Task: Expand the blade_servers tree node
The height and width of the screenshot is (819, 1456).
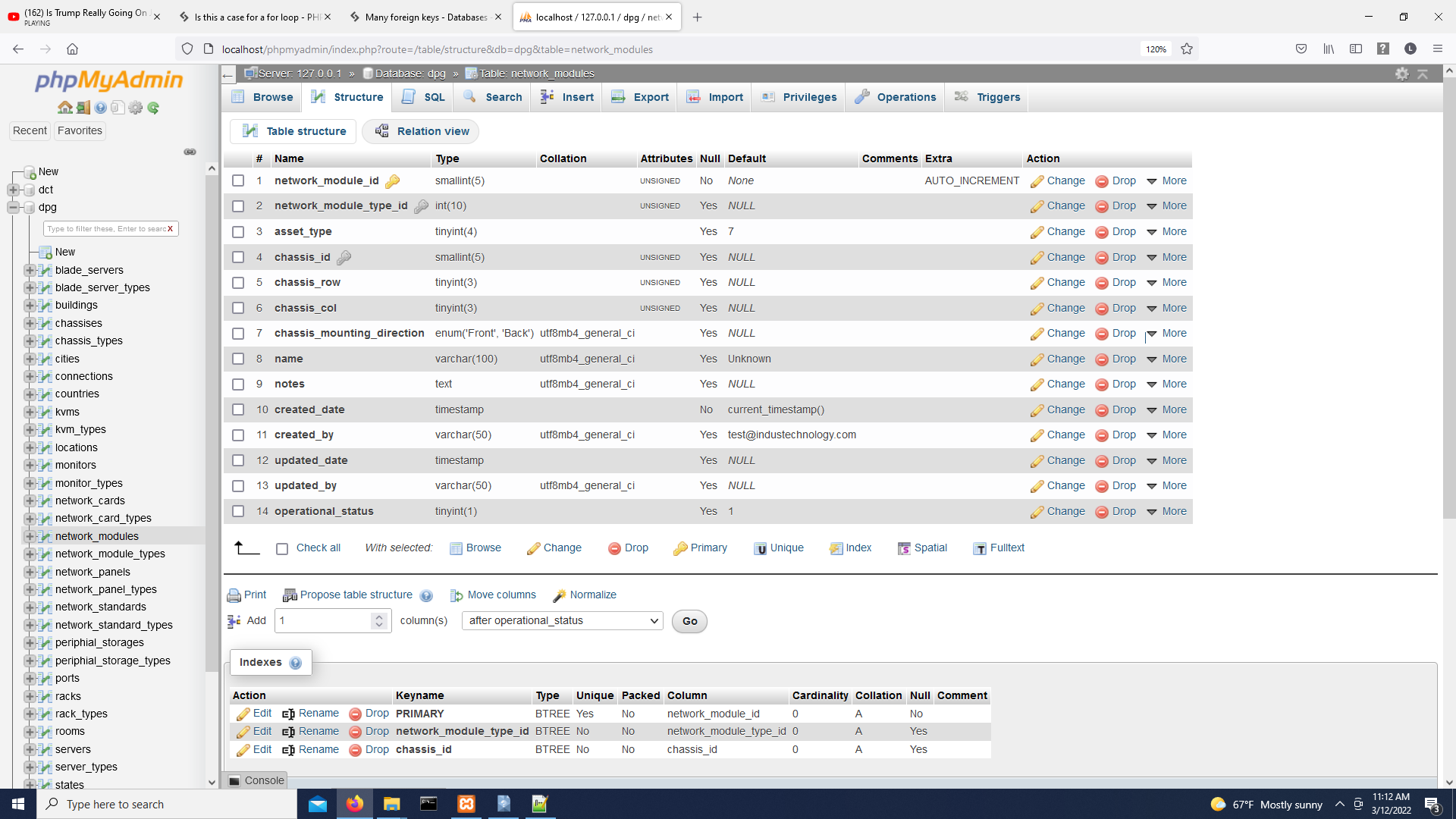Action: point(29,270)
